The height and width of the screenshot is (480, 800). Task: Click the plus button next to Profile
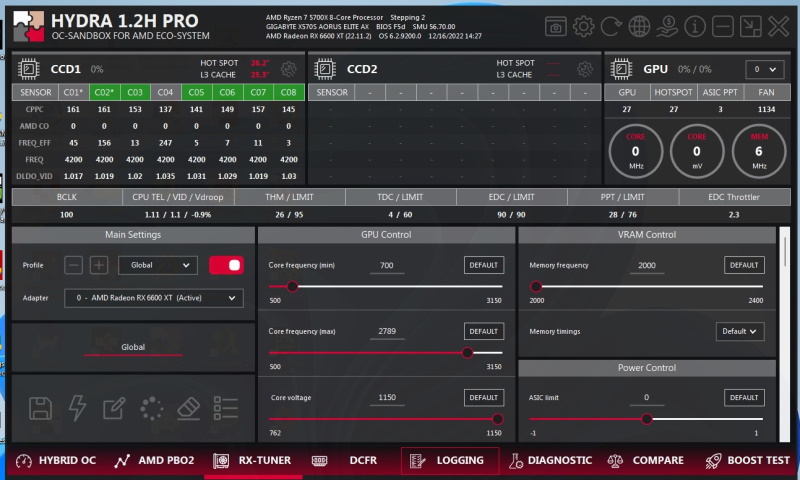pyautogui.click(x=99, y=265)
